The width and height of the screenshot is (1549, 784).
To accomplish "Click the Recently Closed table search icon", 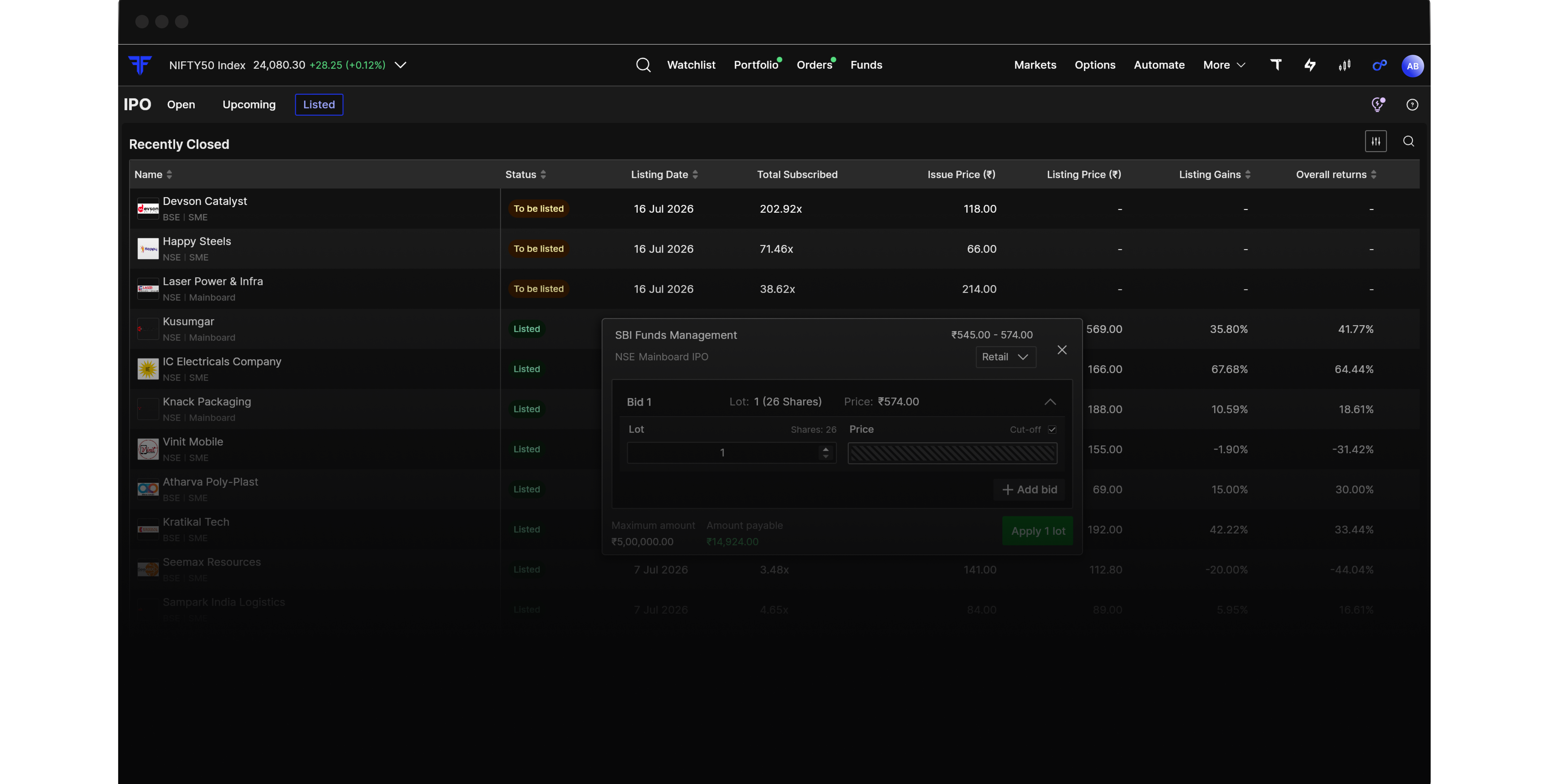I will pyautogui.click(x=1408, y=141).
